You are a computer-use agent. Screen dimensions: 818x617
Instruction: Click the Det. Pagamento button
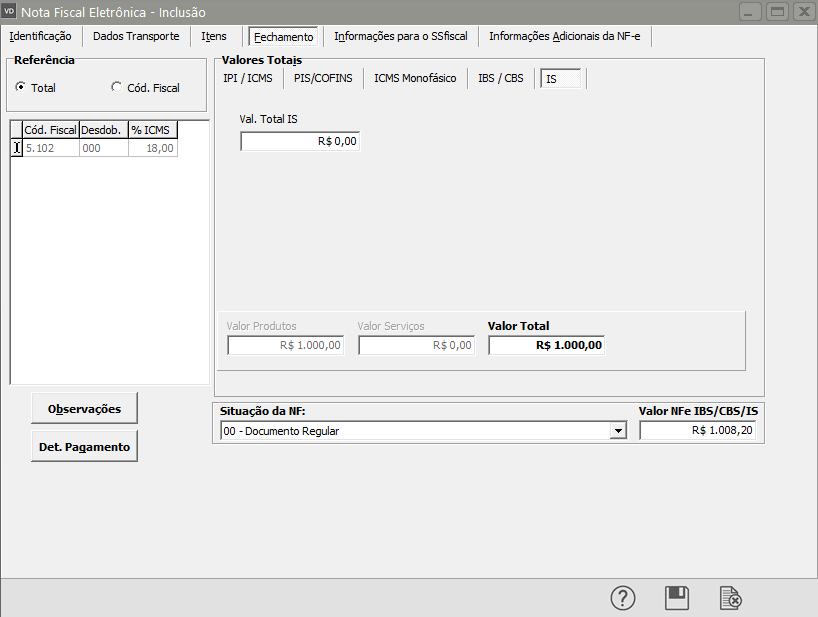85,447
